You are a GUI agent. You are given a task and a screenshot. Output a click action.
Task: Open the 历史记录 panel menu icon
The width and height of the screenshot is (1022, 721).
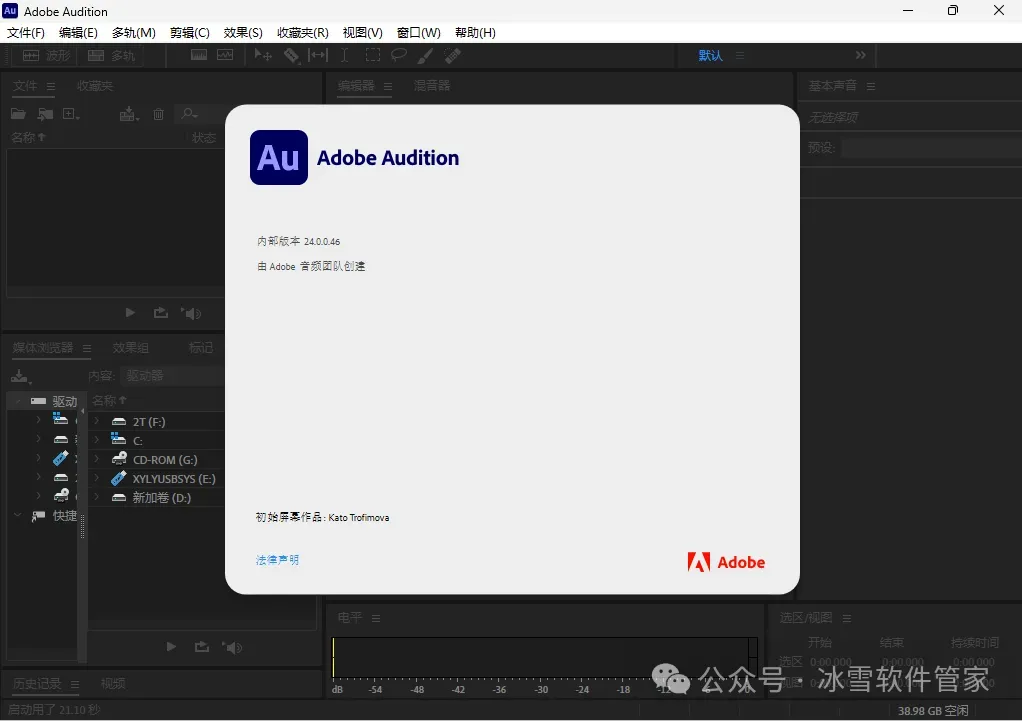(75, 684)
